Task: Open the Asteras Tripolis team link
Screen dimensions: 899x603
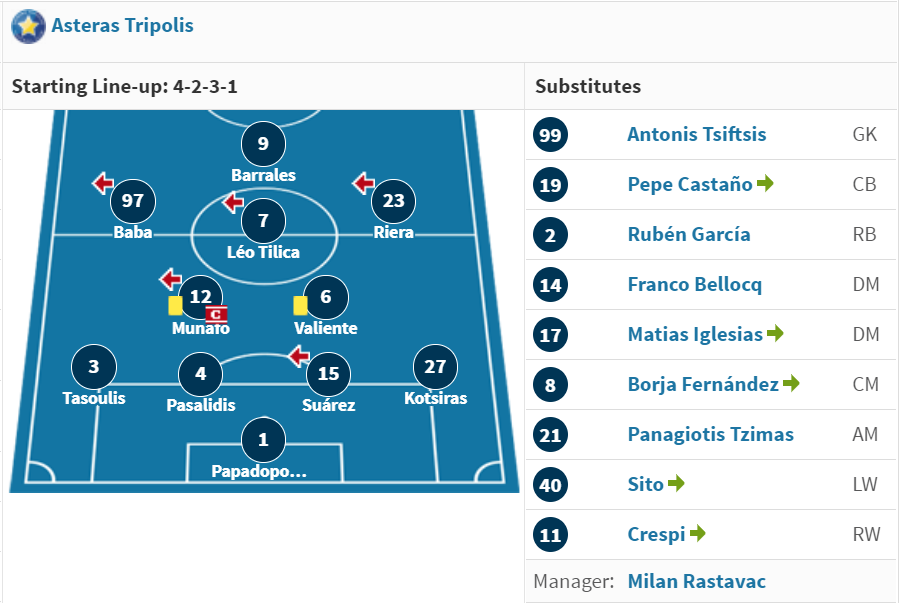Action: pyautogui.click(x=122, y=26)
